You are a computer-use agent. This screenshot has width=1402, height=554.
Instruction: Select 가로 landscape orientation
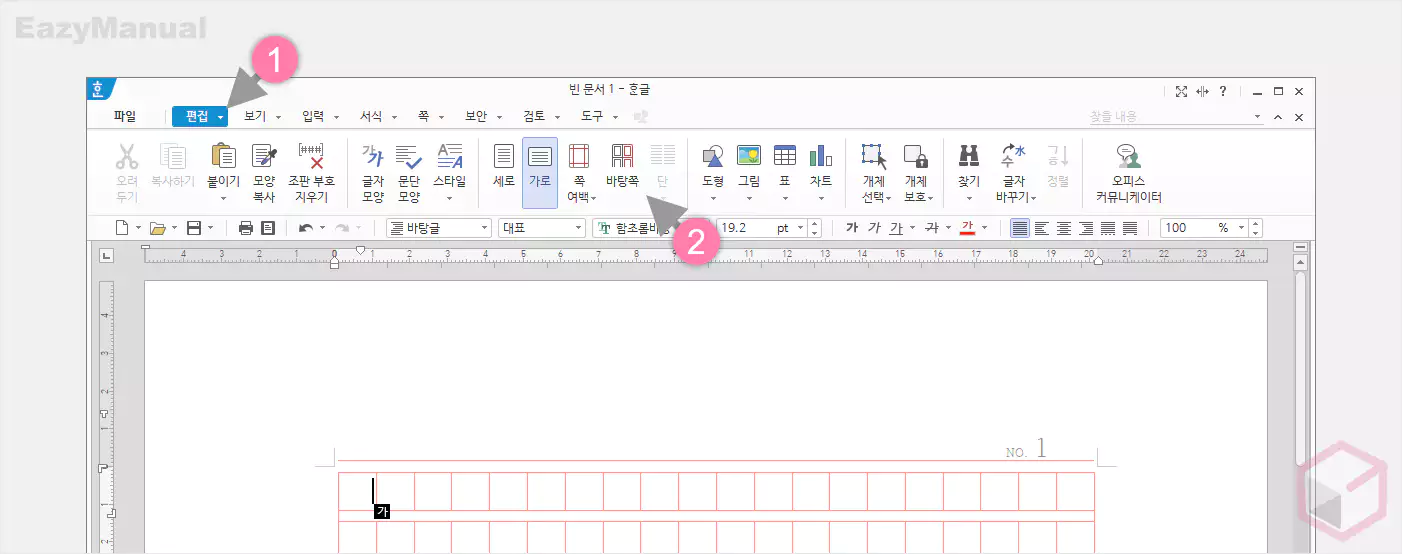[540, 172]
